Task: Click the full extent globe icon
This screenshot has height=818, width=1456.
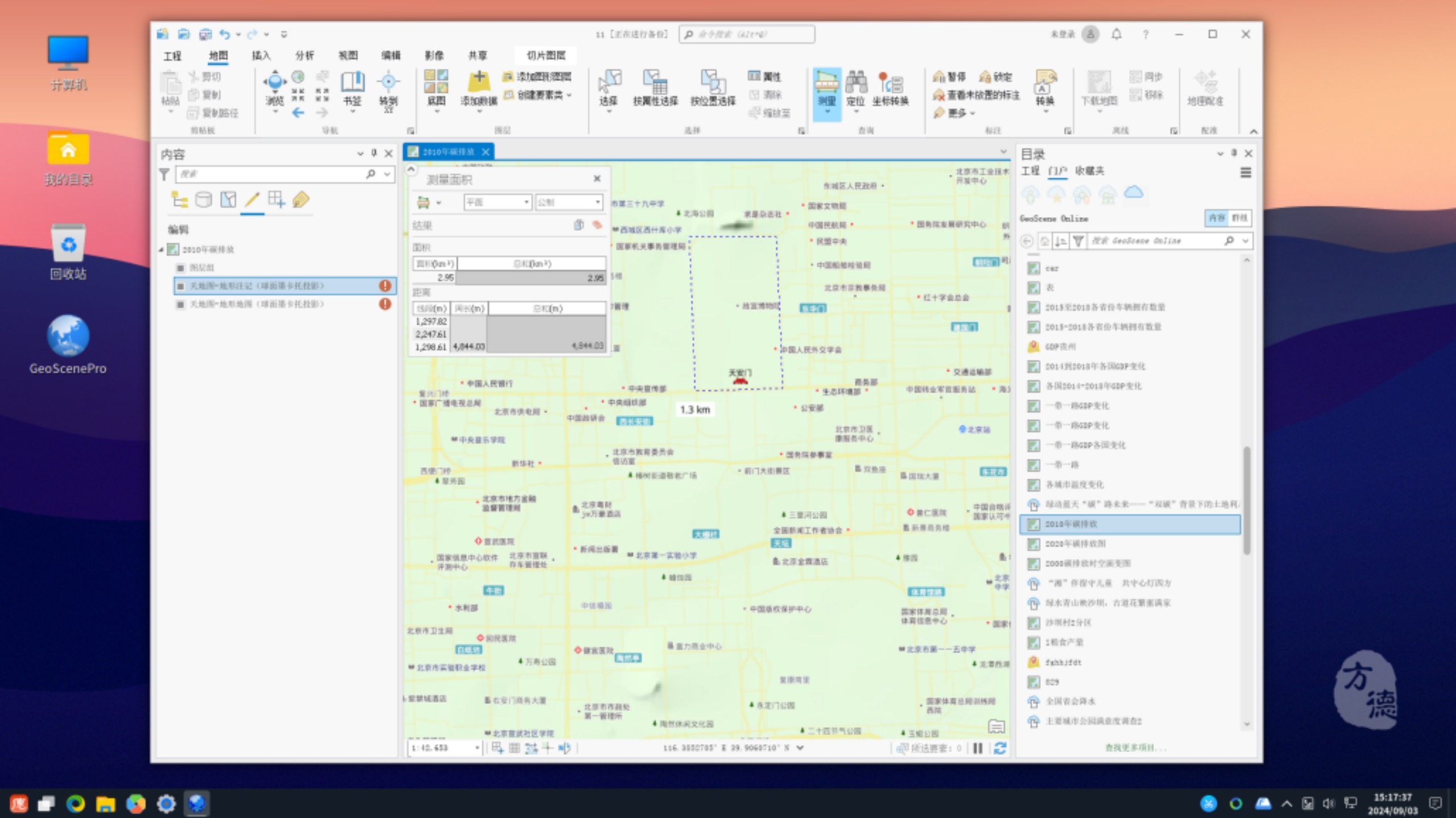Action: [298, 77]
